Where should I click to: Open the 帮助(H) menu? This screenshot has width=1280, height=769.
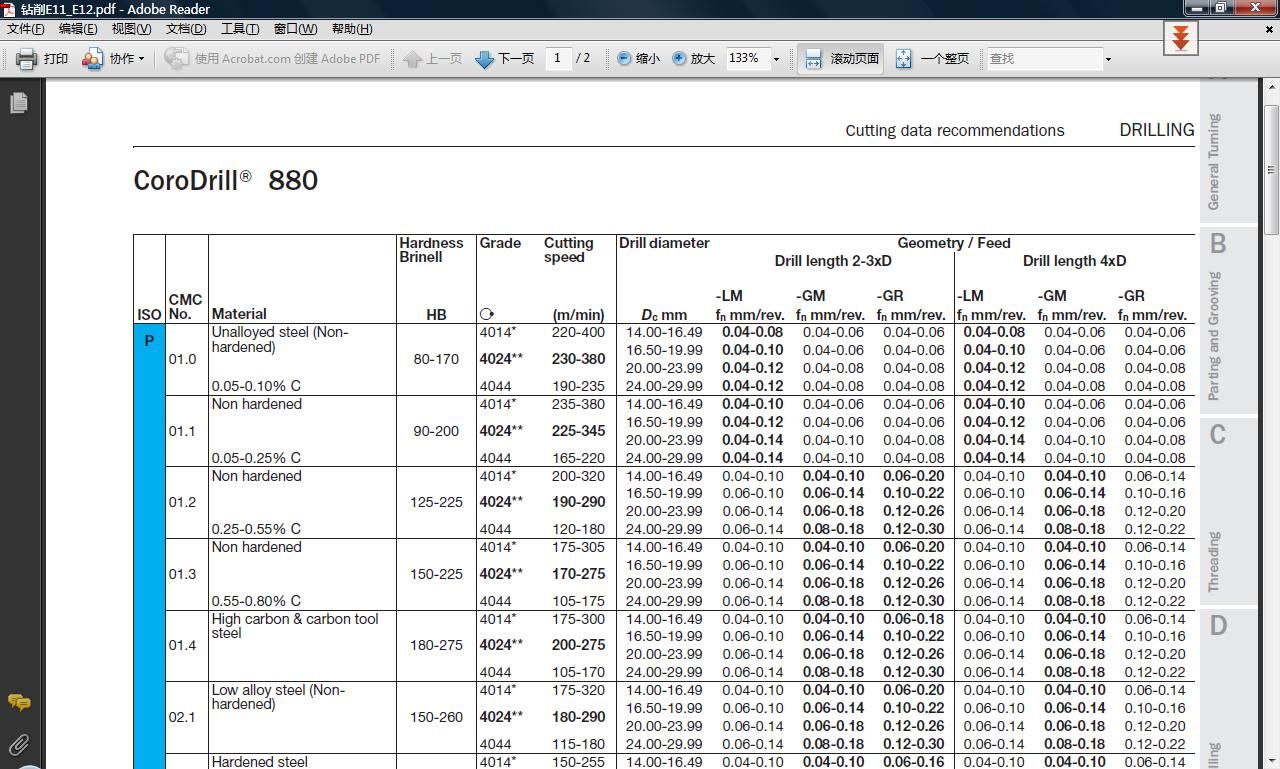(351, 29)
